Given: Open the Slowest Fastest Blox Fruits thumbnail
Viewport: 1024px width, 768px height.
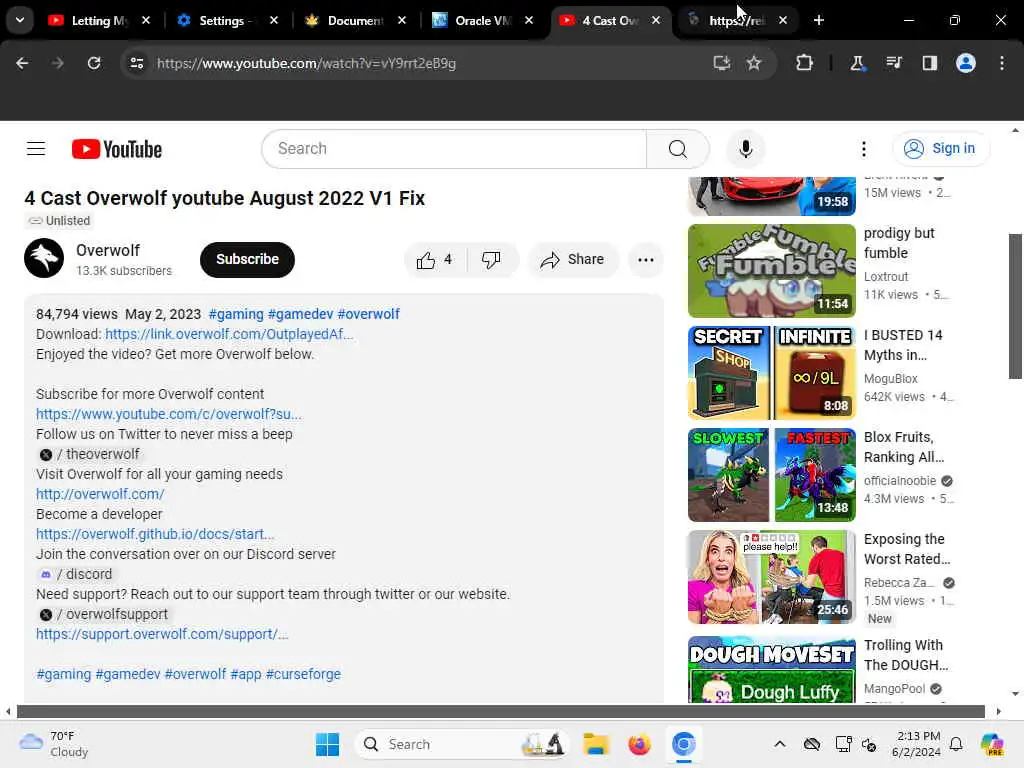Looking at the screenshot, I should click(771, 475).
